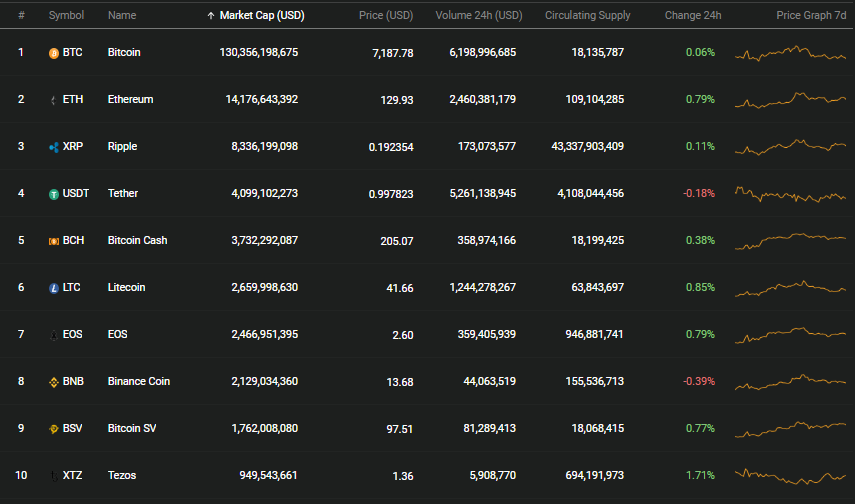Open the EOS name link
The width and height of the screenshot is (855, 504).
point(117,334)
